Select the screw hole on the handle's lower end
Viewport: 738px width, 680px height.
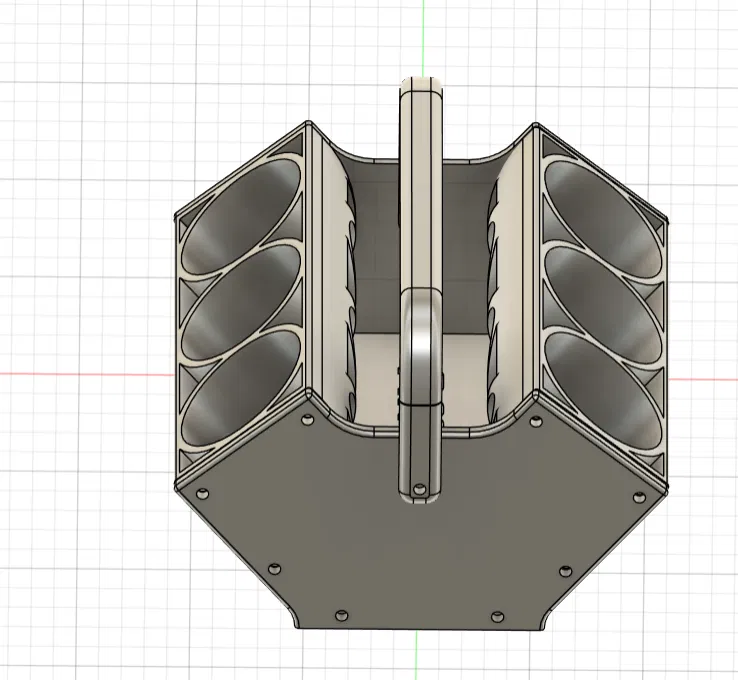pyautogui.click(x=418, y=490)
